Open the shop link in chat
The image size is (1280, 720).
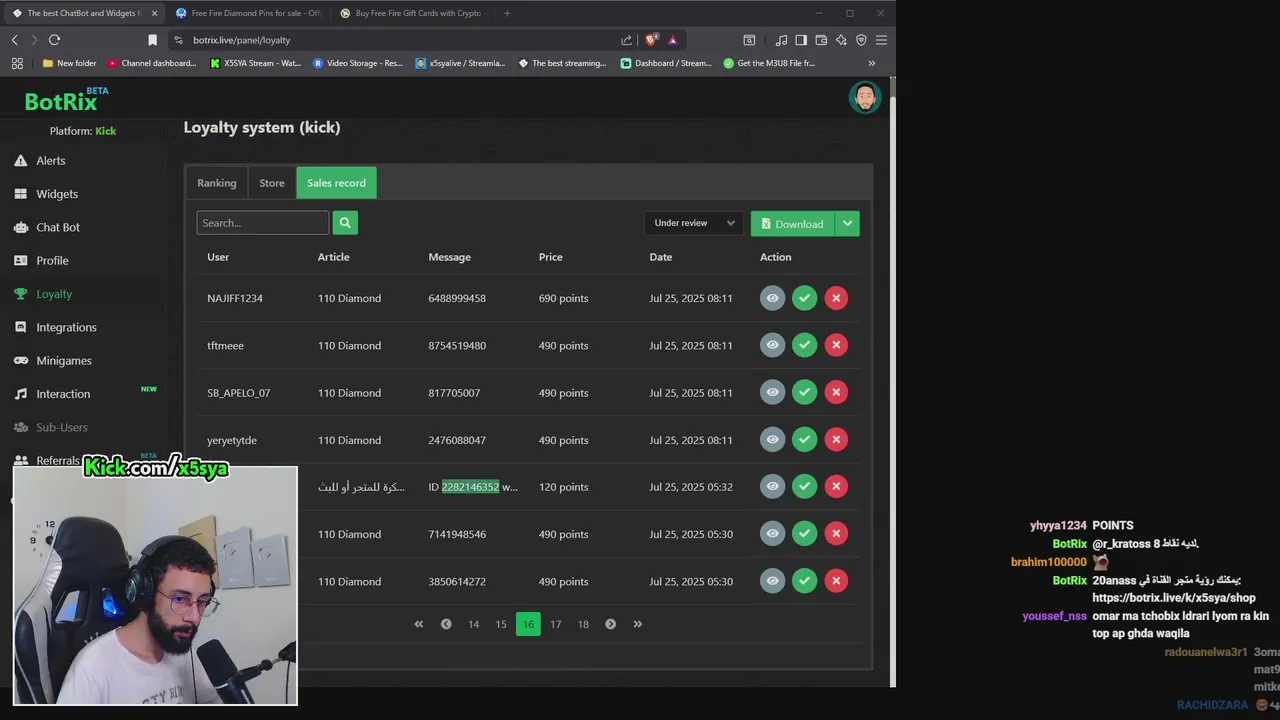tap(1173, 598)
